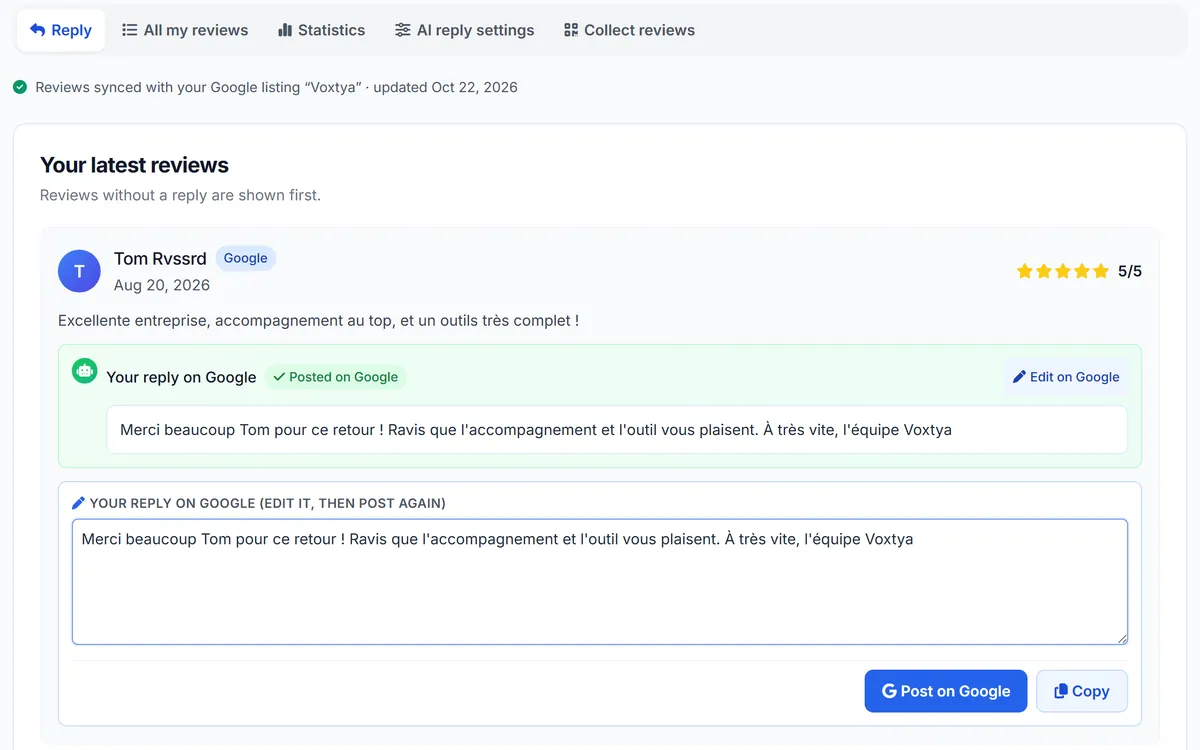Click the five-star rating icons
Viewport: 1200px width, 750px height.
click(1063, 271)
